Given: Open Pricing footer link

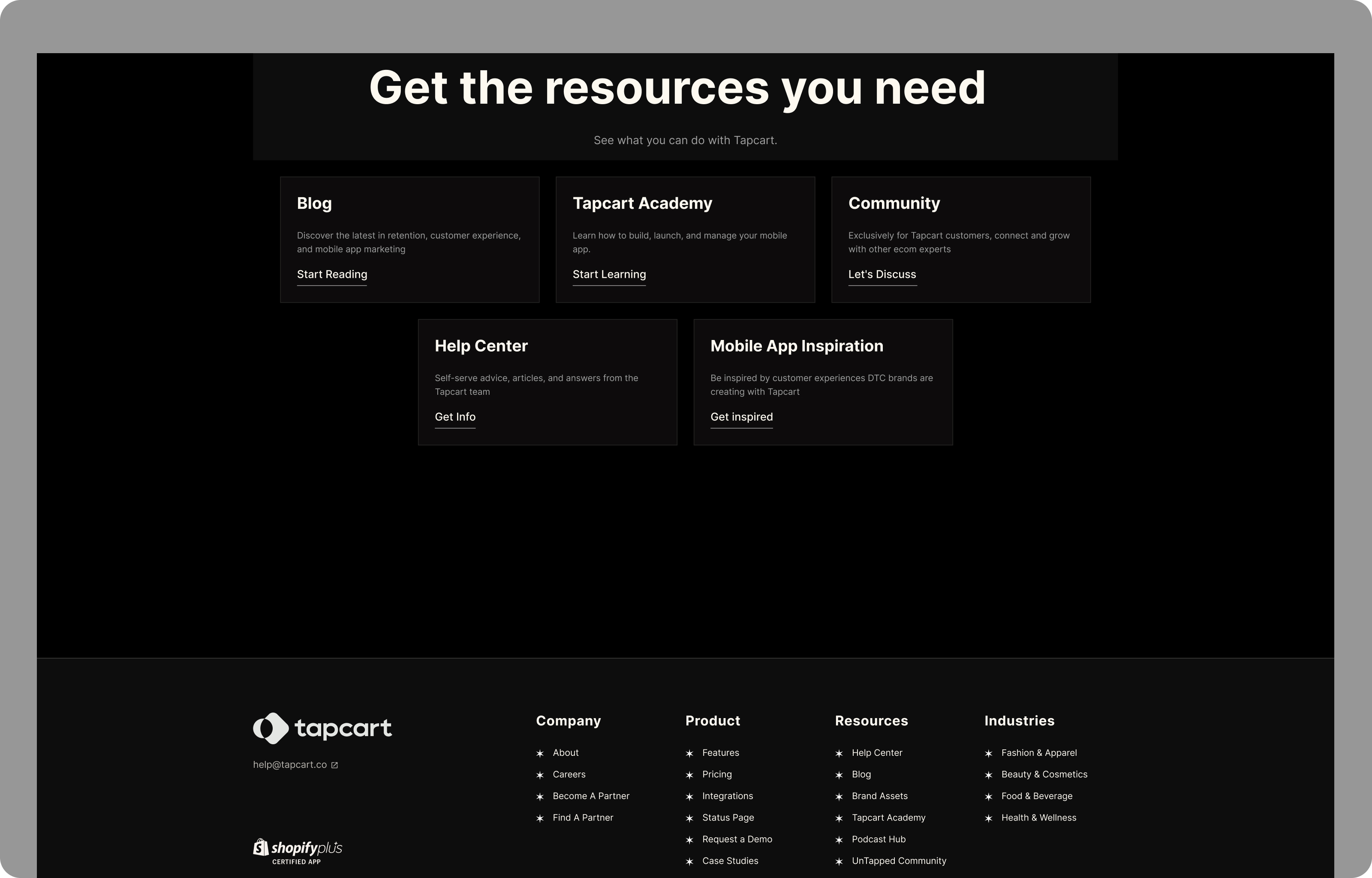Looking at the screenshot, I should (x=716, y=774).
